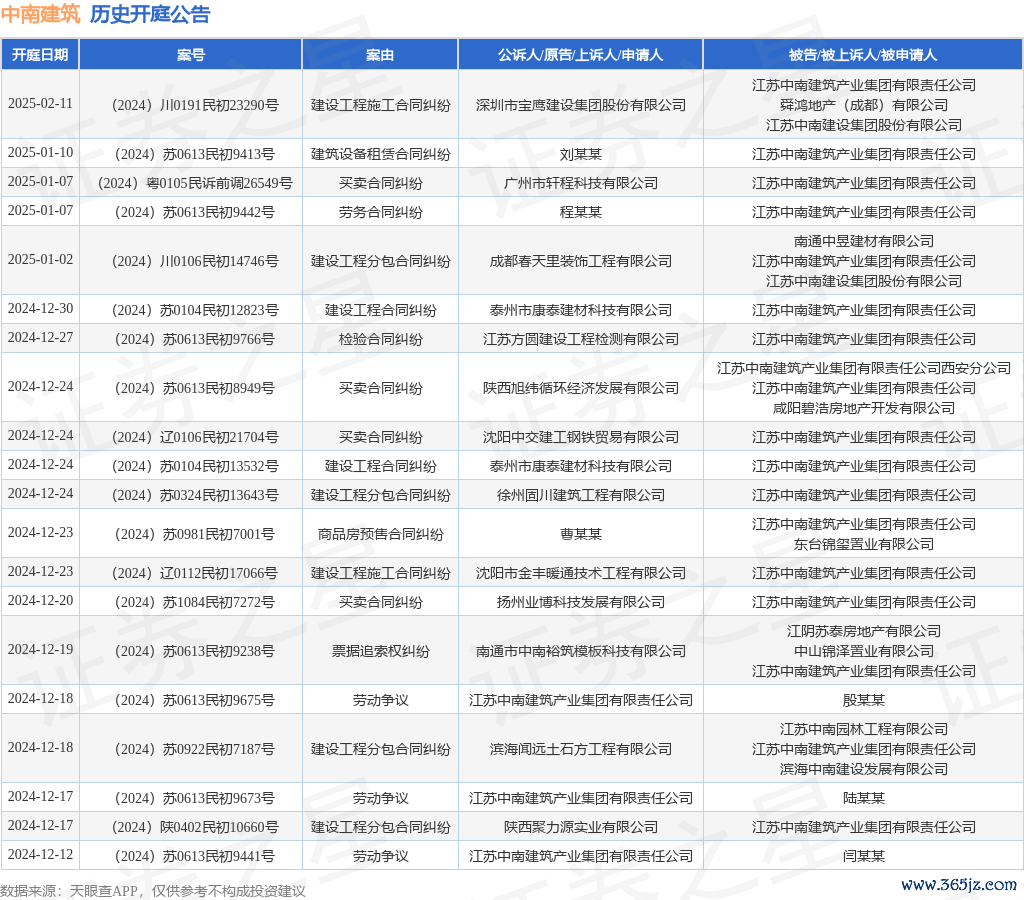This screenshot has width=1024, height=900.
Task: Click plaintiff 刘某某
Action: click(x=581, y=154)
